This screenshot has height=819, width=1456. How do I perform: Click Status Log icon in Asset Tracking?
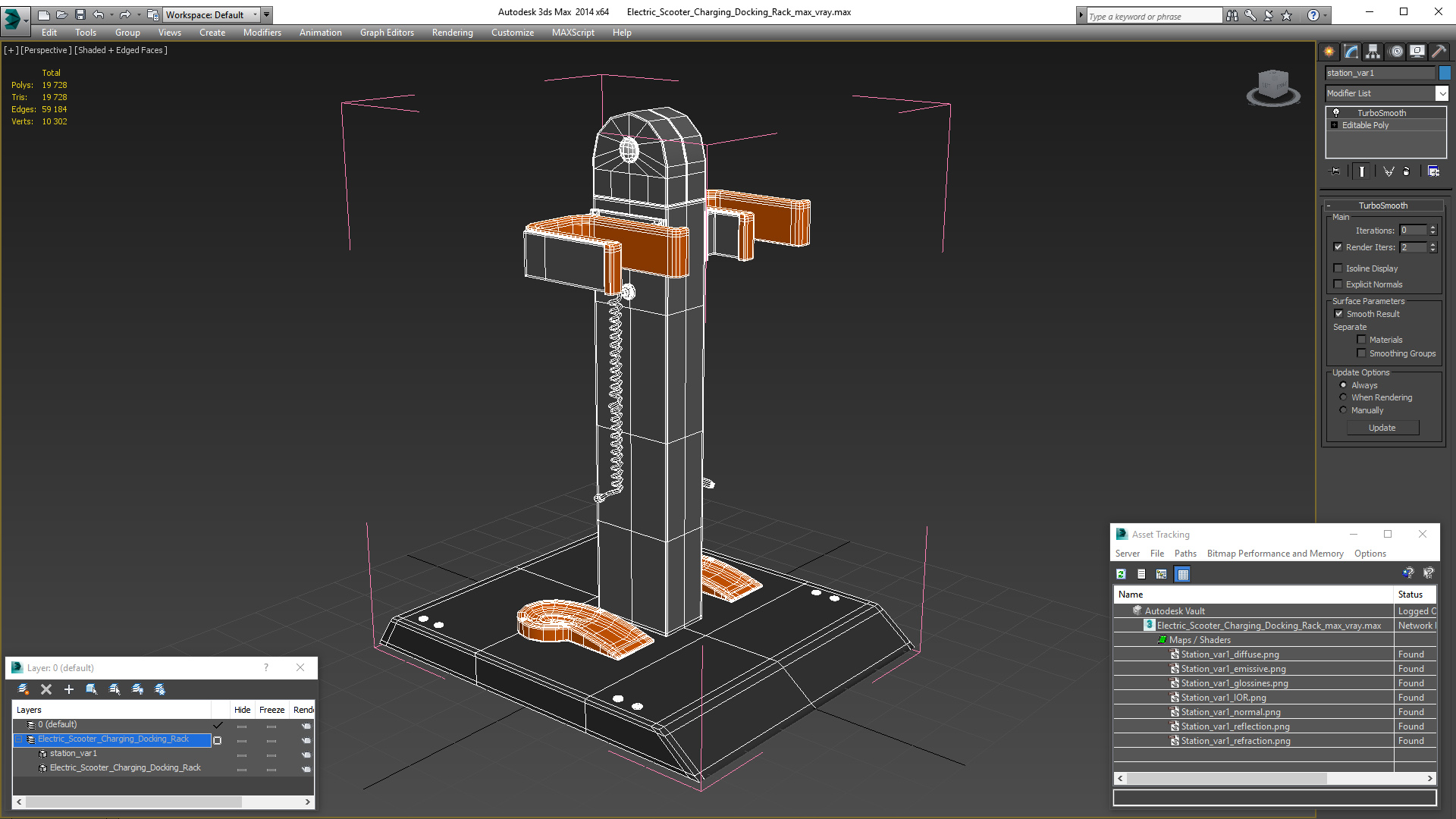pyautogui.click(x=1141, y=574)
